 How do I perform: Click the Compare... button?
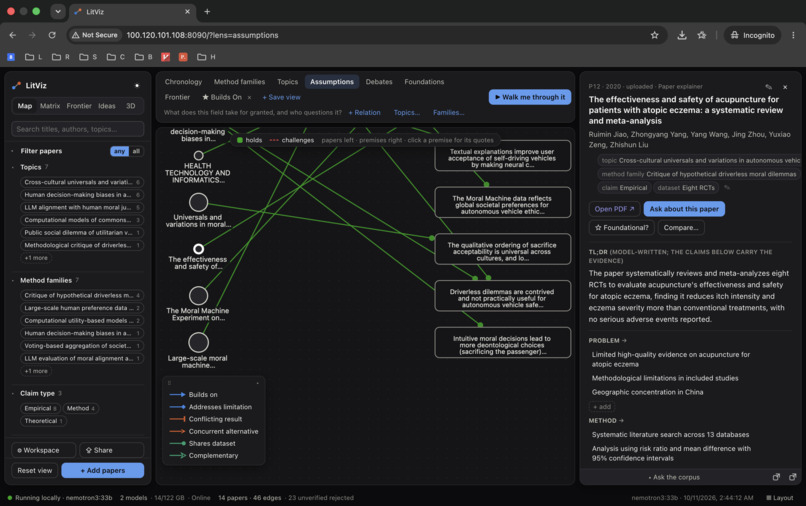pyautogui.click(x=681, y=227)
